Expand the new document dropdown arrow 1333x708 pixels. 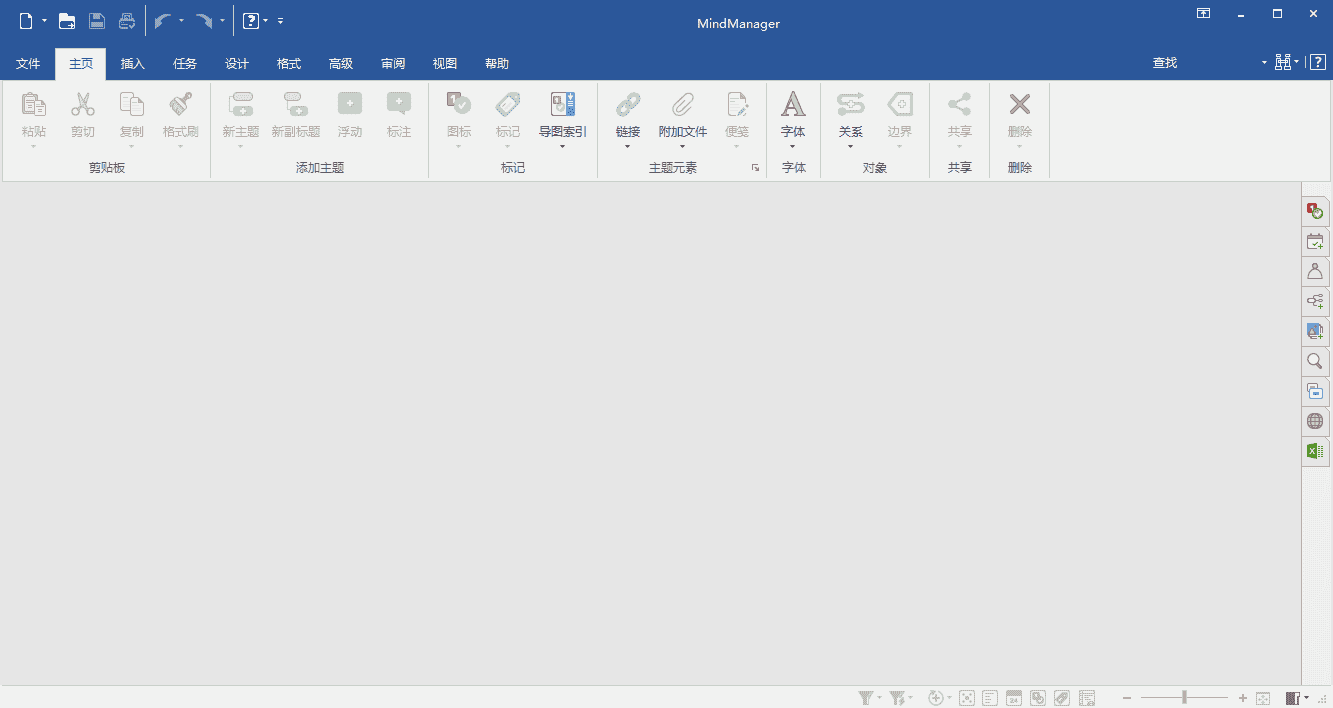pos(45,20)
